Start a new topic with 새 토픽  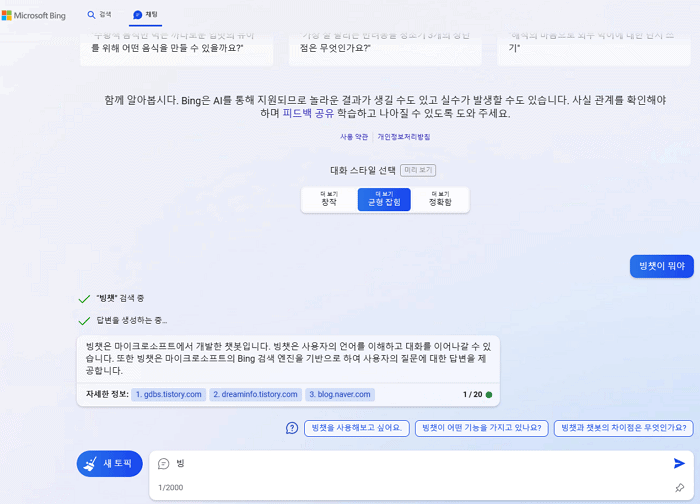(x=110, y=464)
